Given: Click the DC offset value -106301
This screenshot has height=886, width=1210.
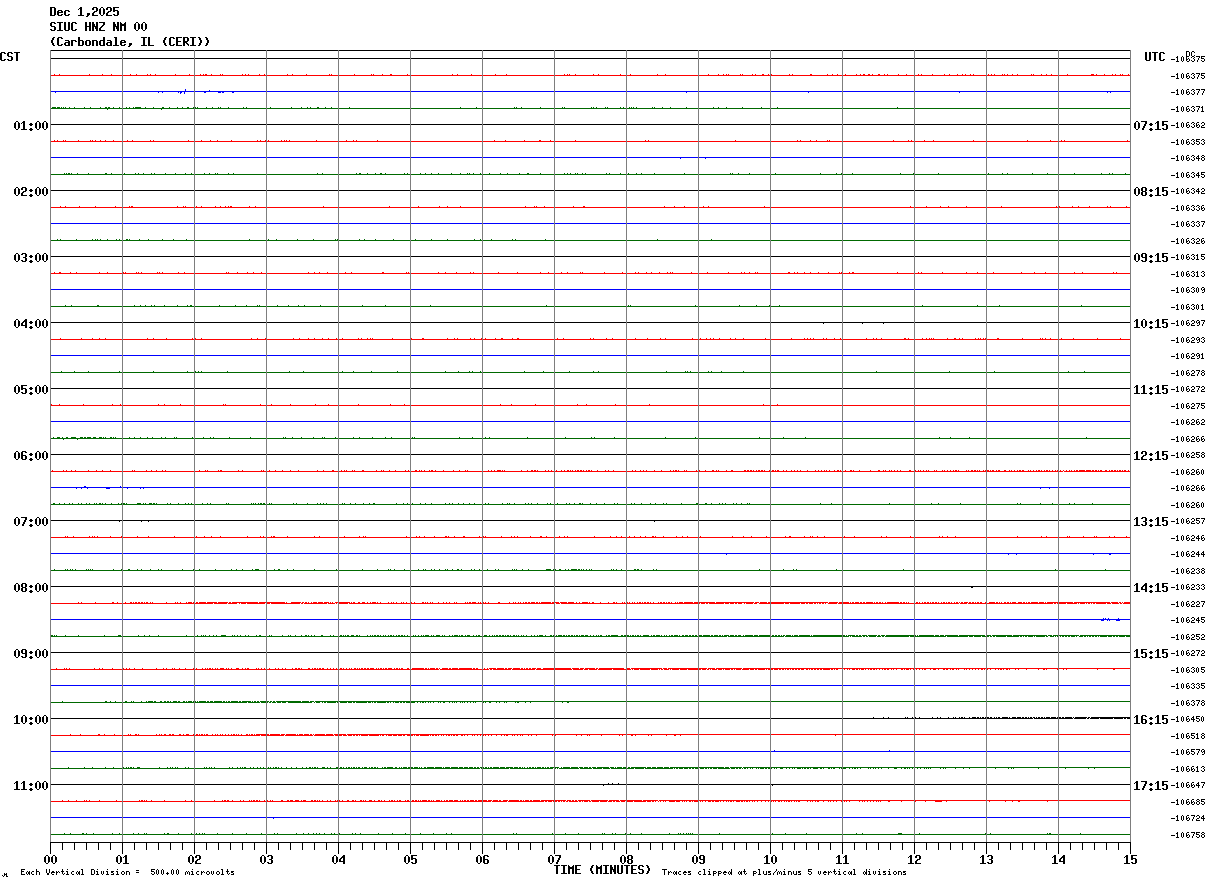Looking at the screenshot, I should [1188, 307].
